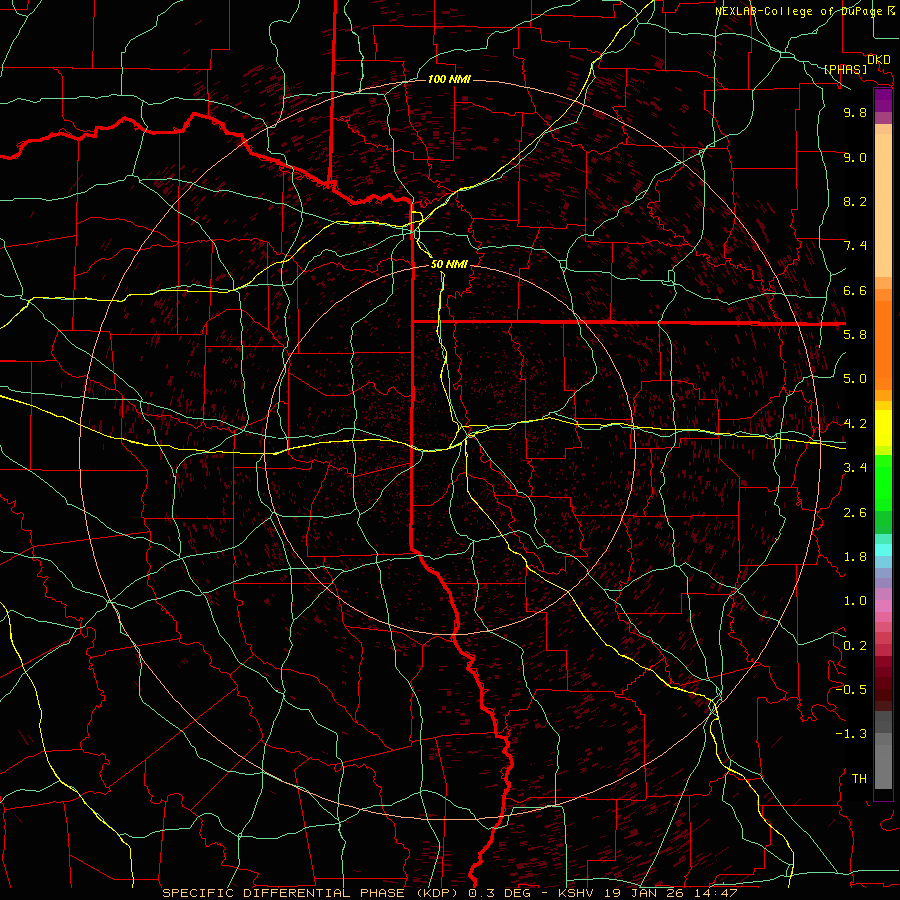The width and height of the screenshot is (900, 900).
Task: Click the dark orange segment of the color bar
Action: pos(883,346)
